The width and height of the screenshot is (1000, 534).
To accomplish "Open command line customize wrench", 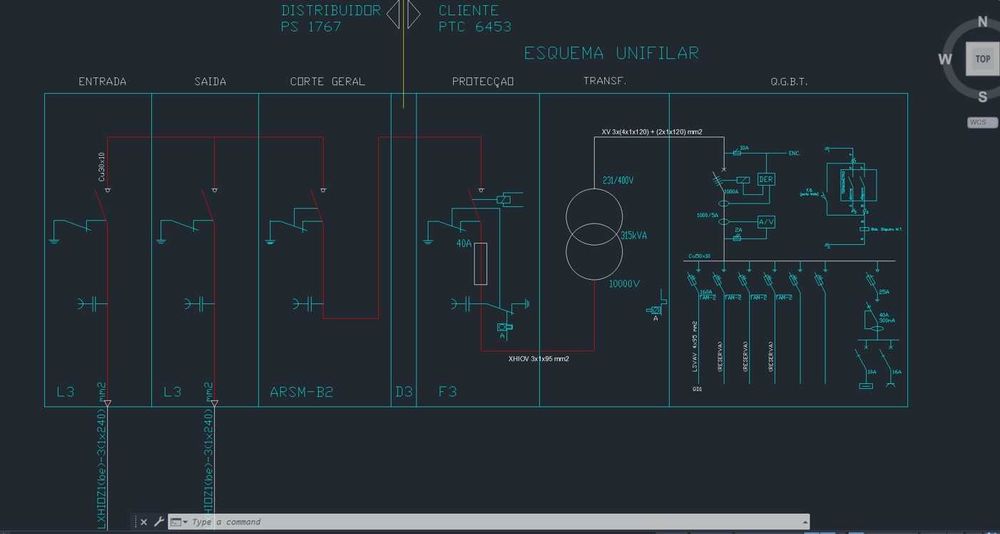I will tap(159, 522).
